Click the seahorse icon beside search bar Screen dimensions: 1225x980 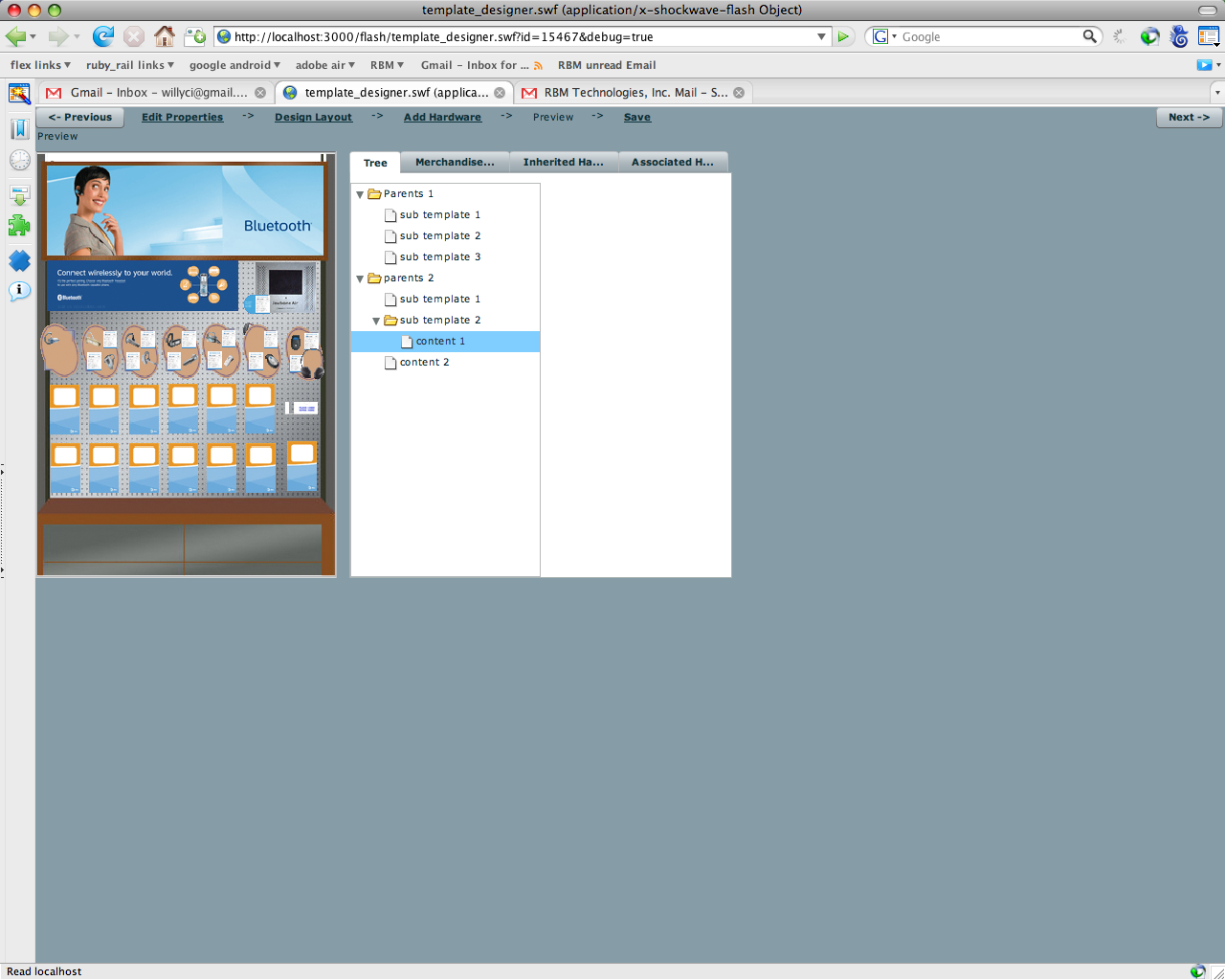pos(1177,36)
